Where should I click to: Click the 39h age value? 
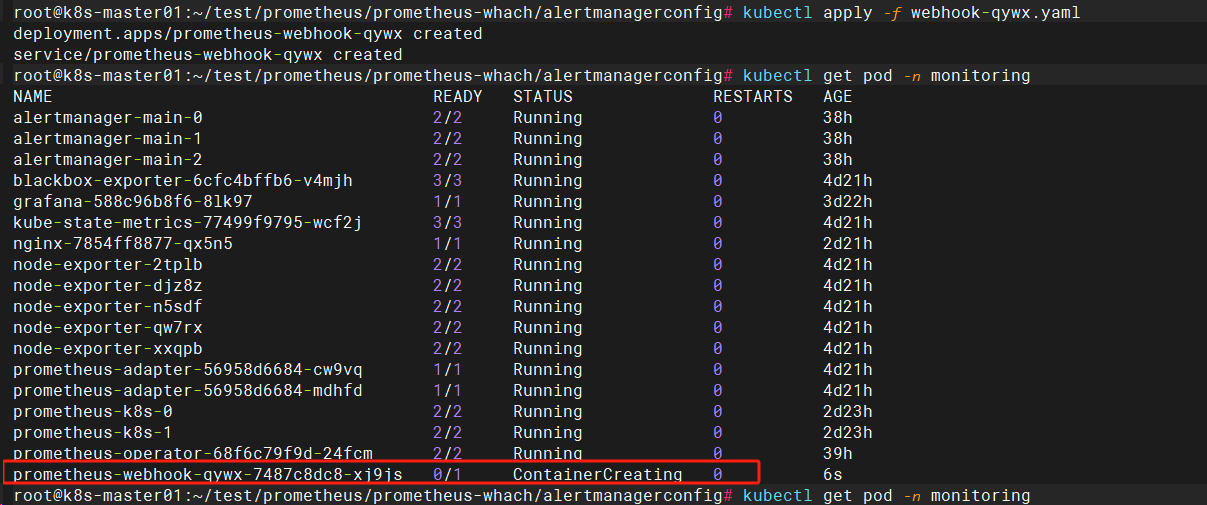838,454
